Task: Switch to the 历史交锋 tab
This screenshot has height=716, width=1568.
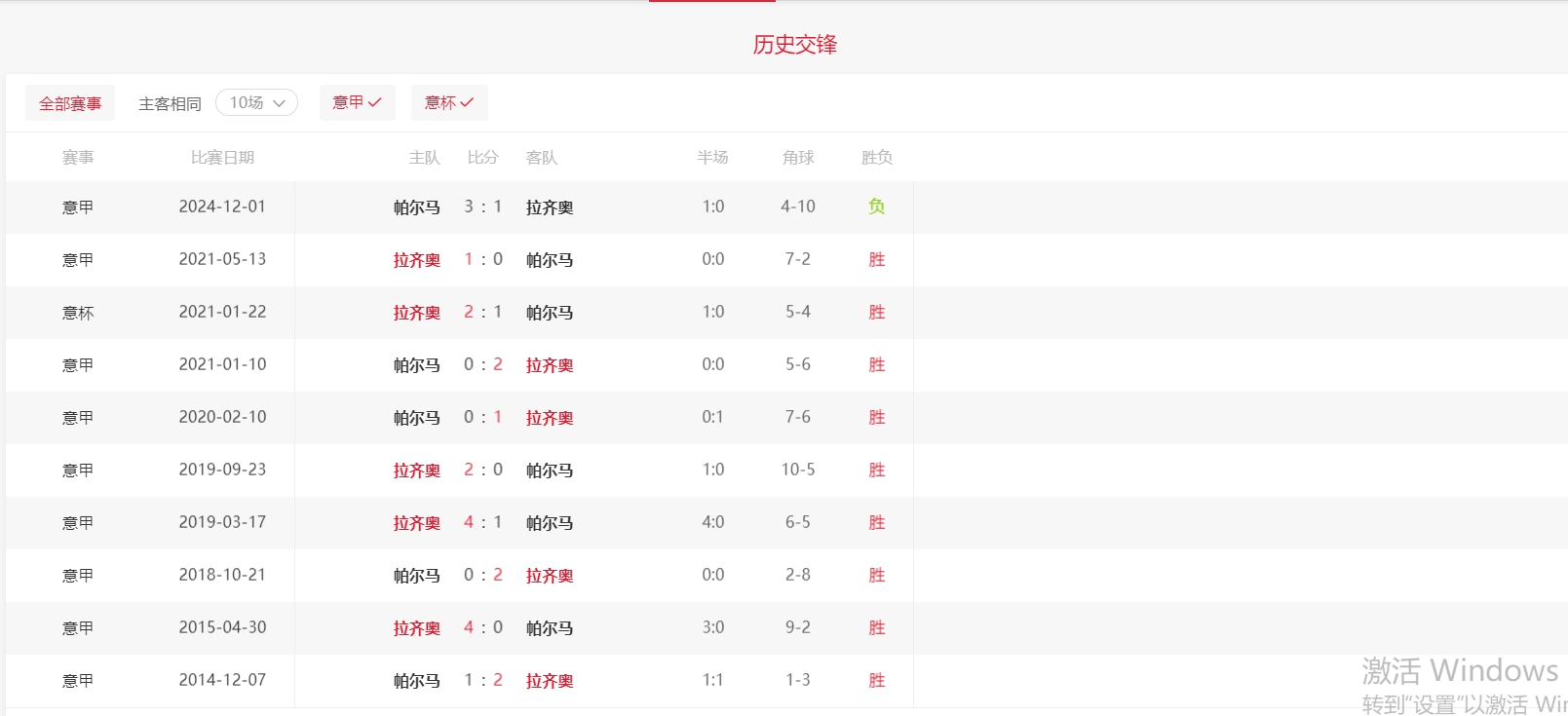Action: coord(794,45)
